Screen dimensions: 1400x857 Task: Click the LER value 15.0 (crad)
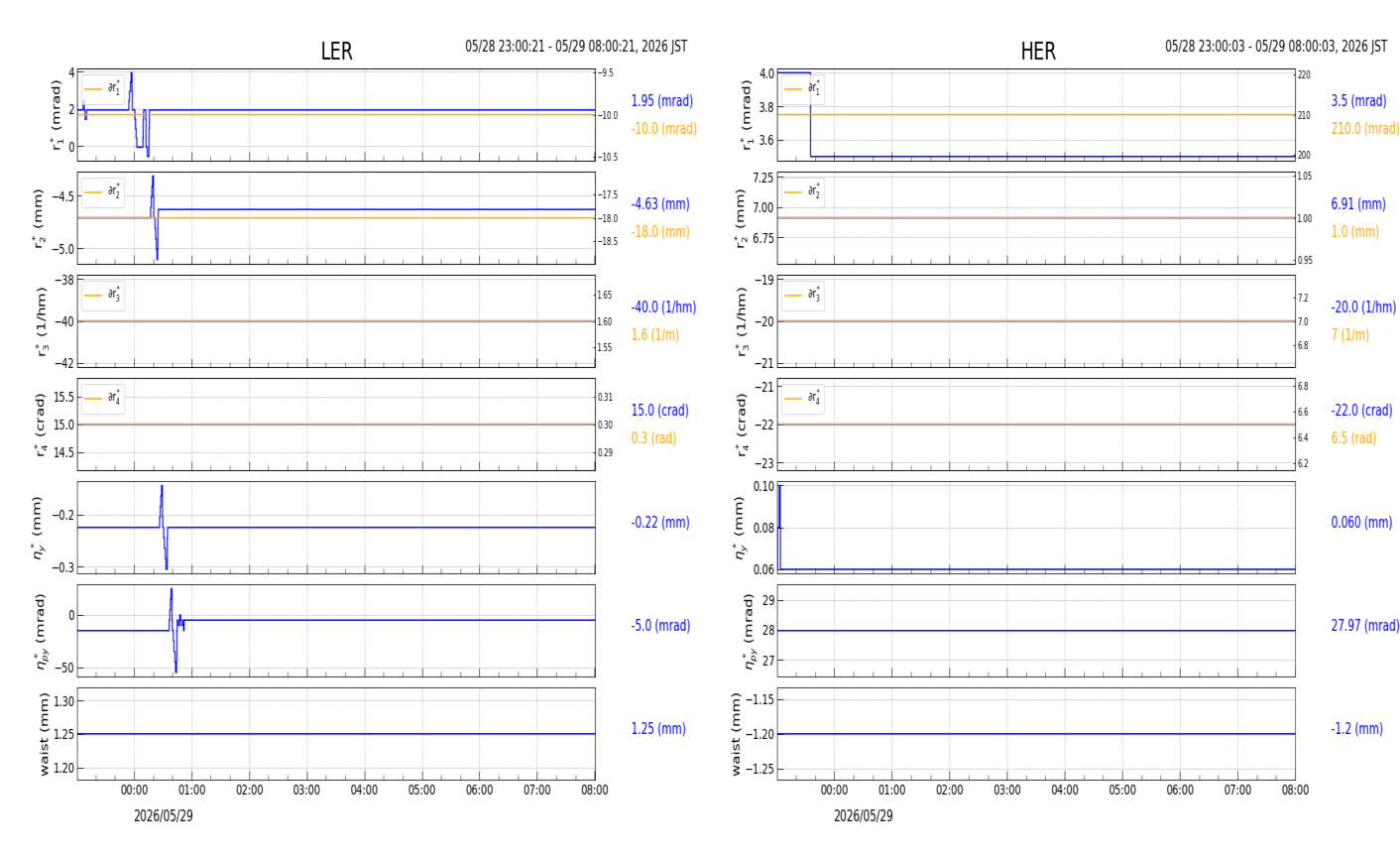click(x=660, y=411)
